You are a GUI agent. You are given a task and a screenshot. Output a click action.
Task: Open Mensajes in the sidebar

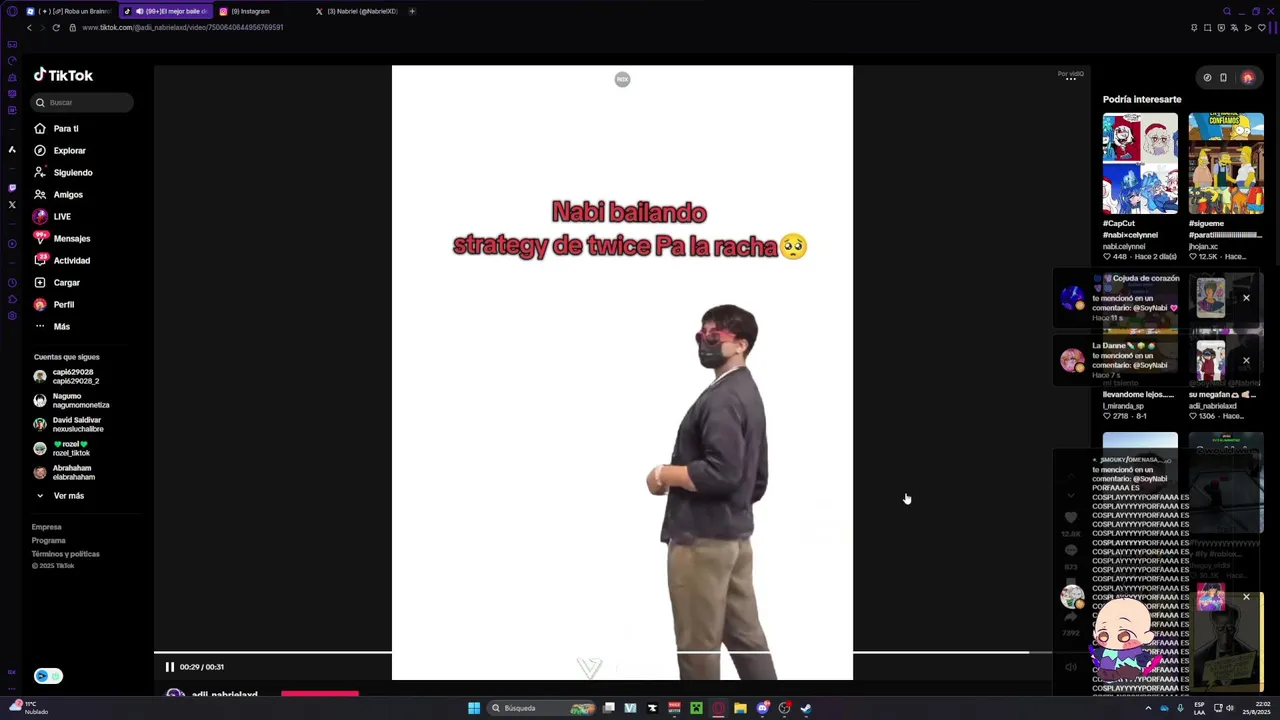pos(71,239)
